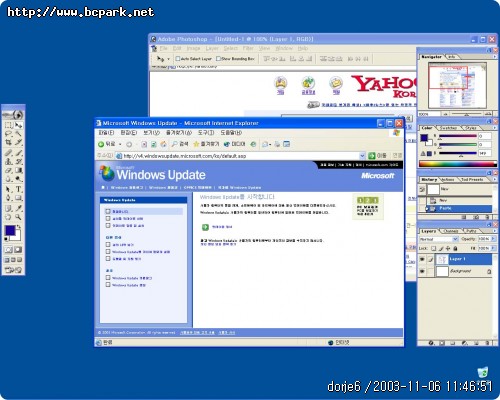
Task: Enable Show Bounding Box checkbox
Action: pos(218,59)
